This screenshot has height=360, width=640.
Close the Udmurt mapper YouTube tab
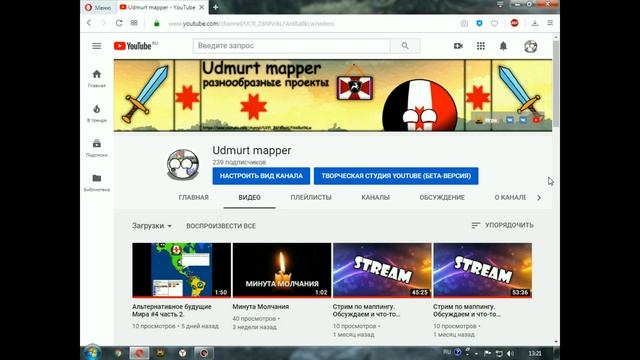point(202,7)
